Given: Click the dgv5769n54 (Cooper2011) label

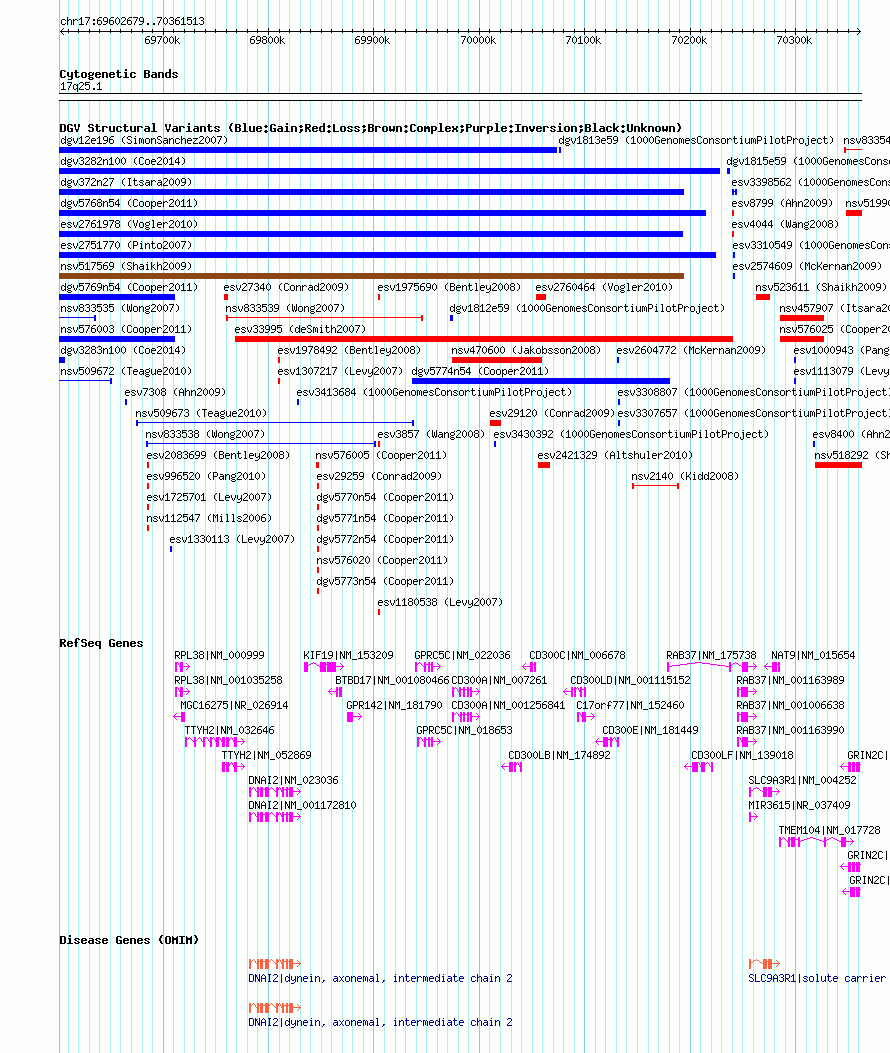Looking at the screenshot, I should pos(129,287).
